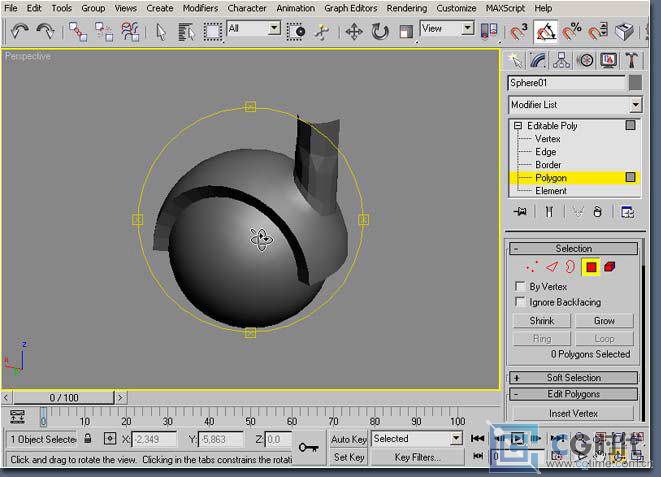
Task: Select the Select and Link tool
Action: click(x=78, y=32)
